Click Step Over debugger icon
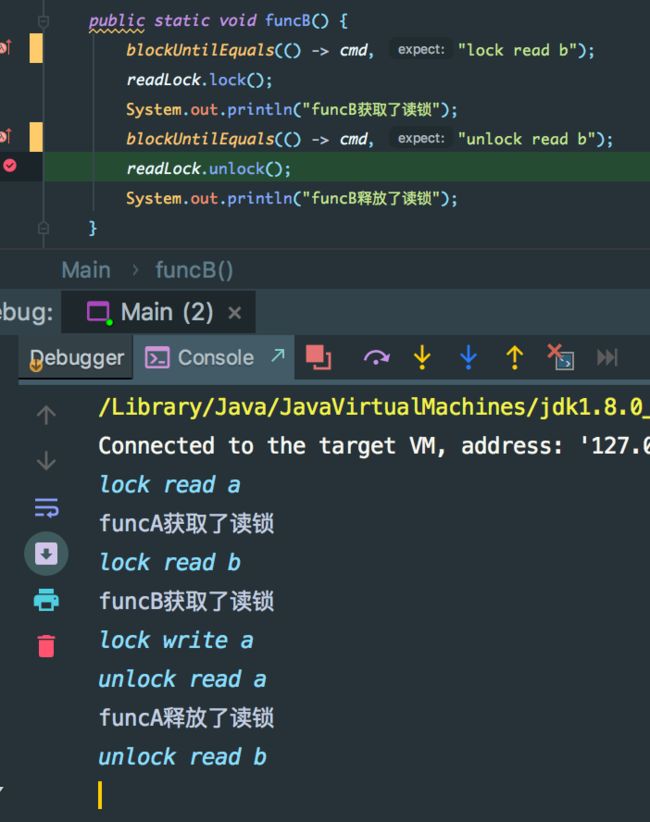650x822 pixels. click(376, 358)
